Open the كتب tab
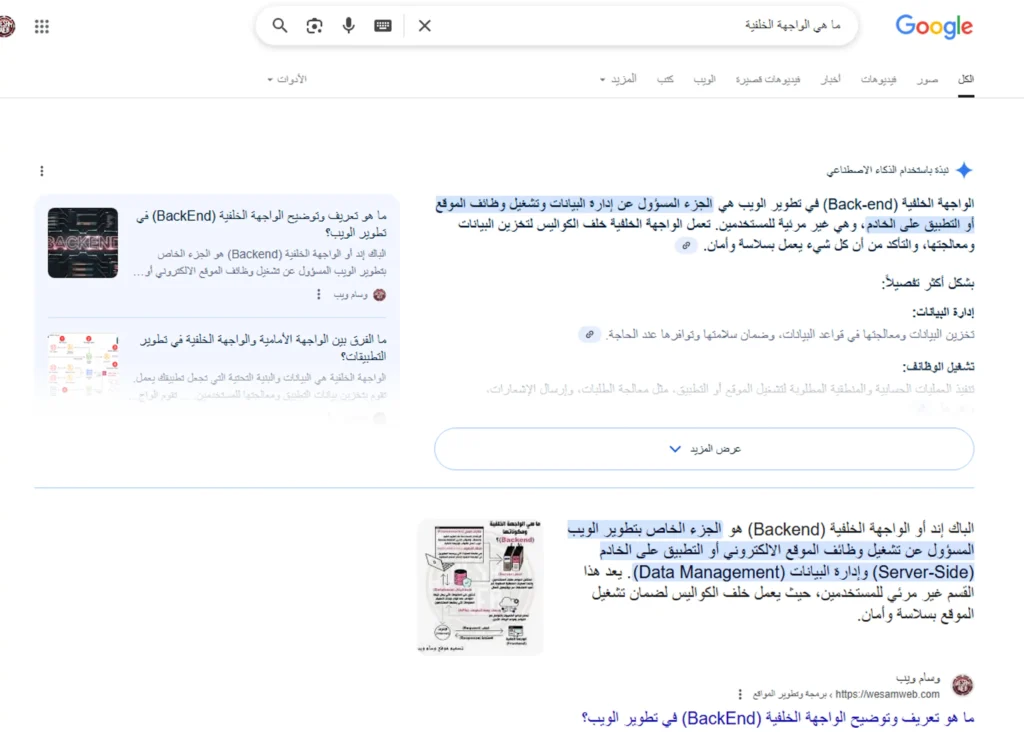Image resolution: width=1024 pixels, height=732 pixels. (x=665, y=80)
